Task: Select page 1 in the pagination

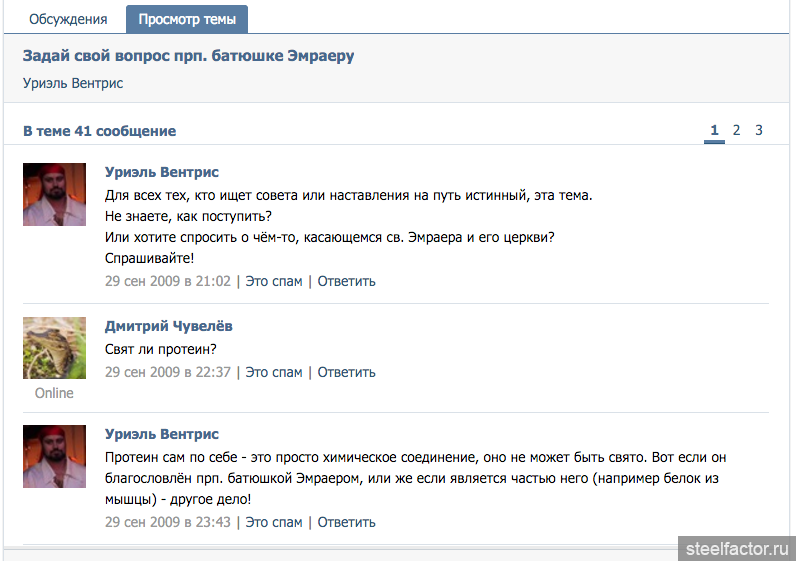Action: click(x=714, y=130)
